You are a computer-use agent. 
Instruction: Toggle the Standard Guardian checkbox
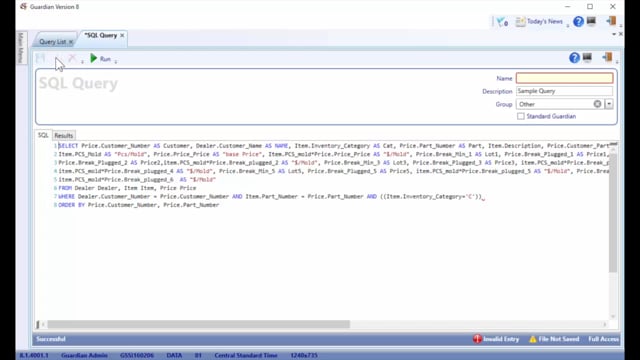pos(521,116)
